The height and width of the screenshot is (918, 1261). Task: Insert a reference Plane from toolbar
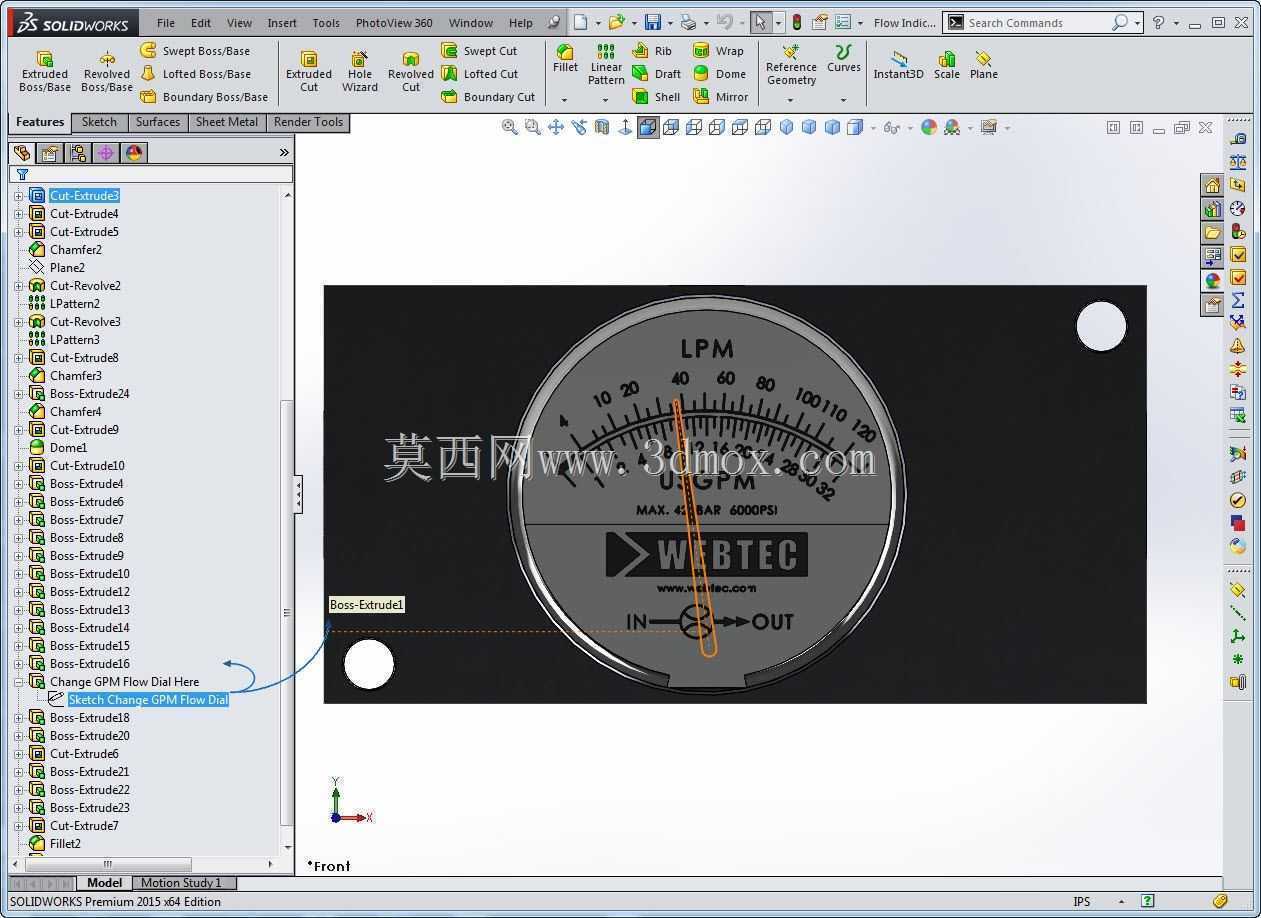point(984,65)
